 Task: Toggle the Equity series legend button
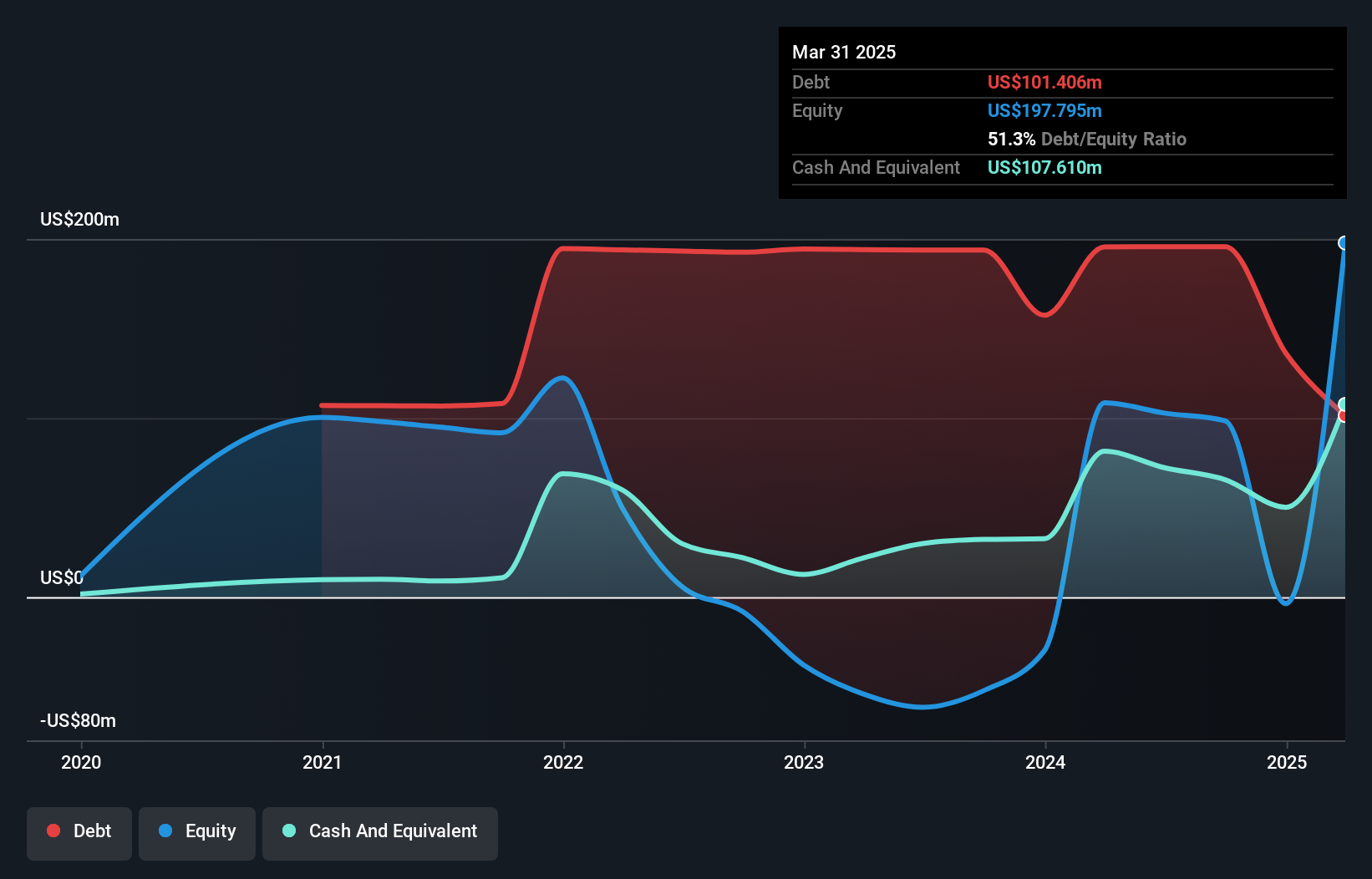pyautogui.click(x=197, y=833)
